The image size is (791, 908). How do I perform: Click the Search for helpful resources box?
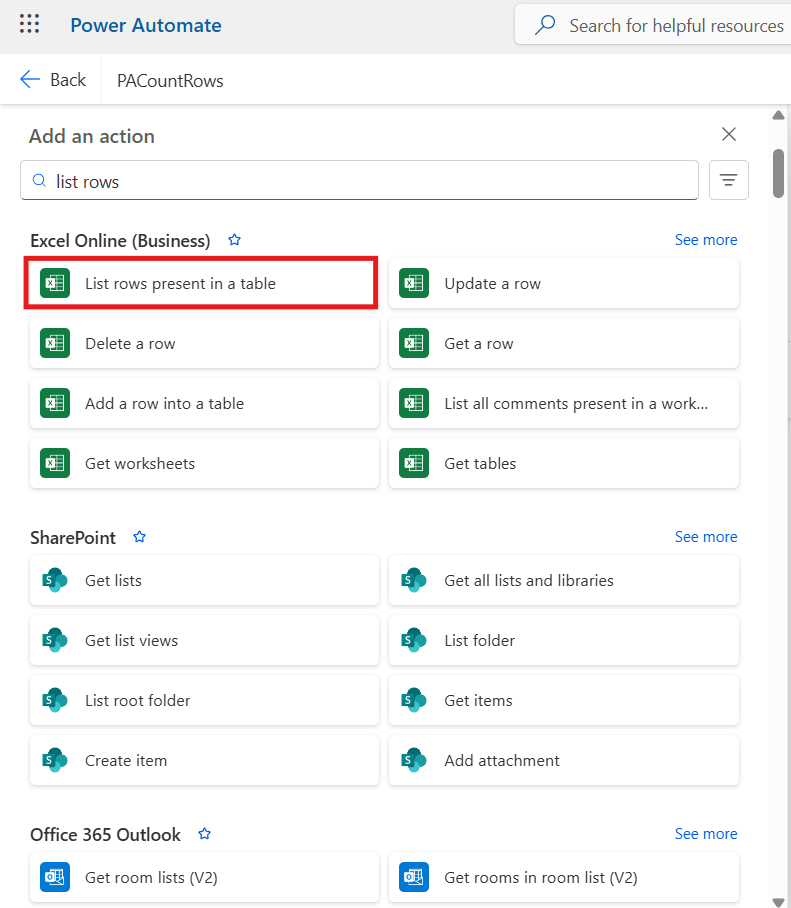(x=660, y=25)
